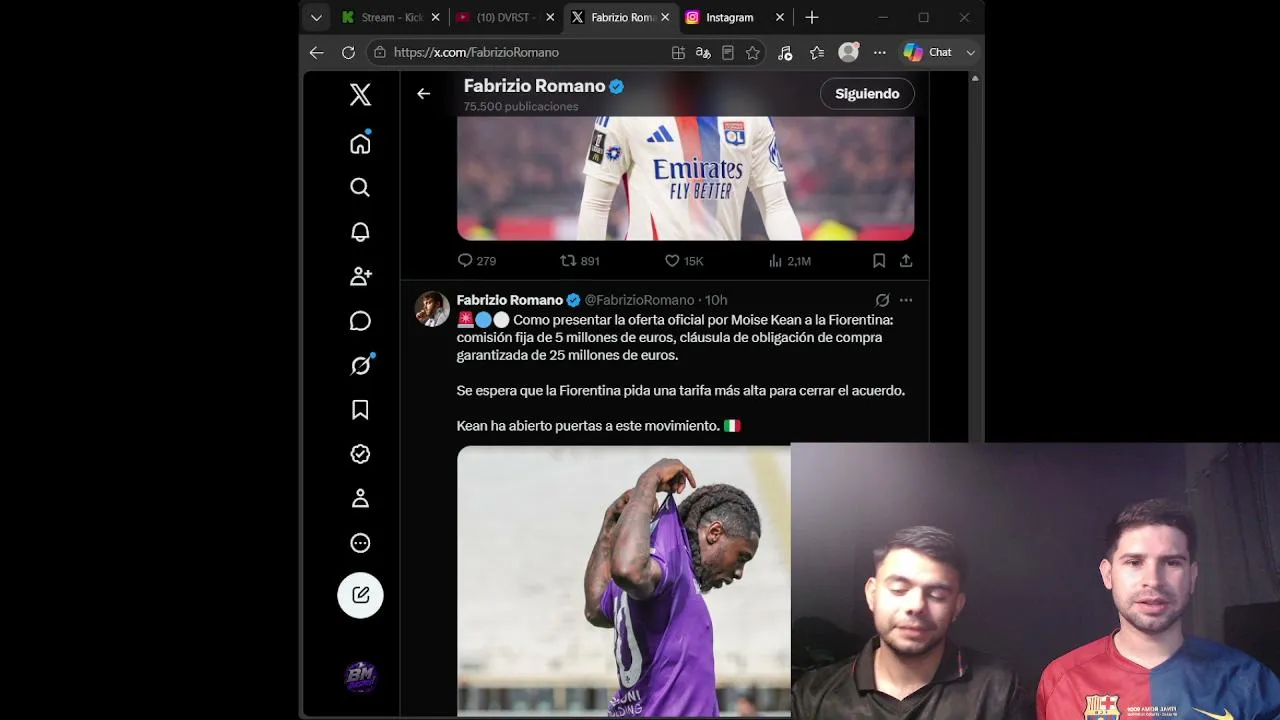This screenshot has height=720, width=1280.
Task: Open Messages chat bubble in sidebar
Action: point(360,321)
